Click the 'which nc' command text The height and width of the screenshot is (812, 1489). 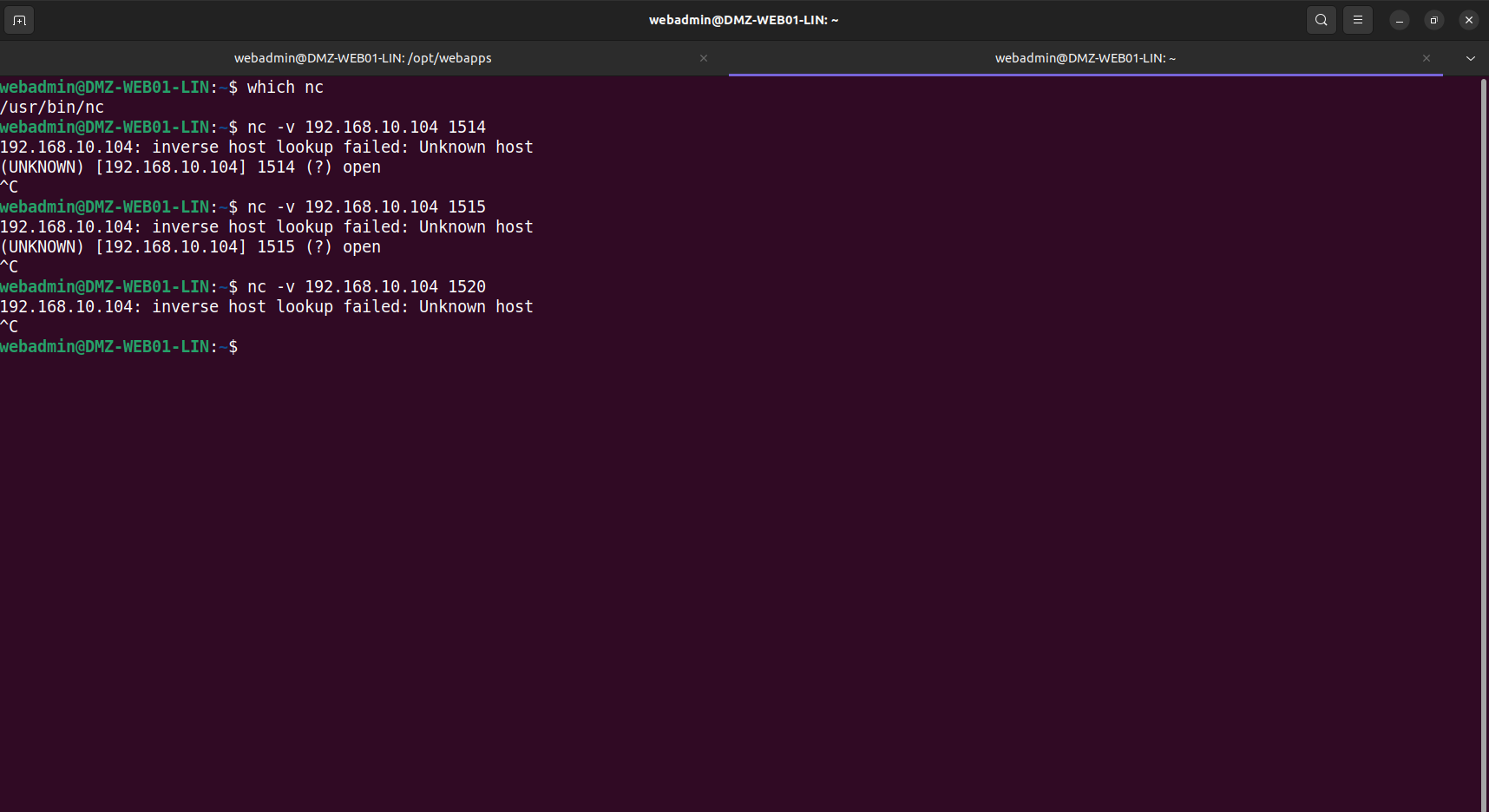pos(285,87)
